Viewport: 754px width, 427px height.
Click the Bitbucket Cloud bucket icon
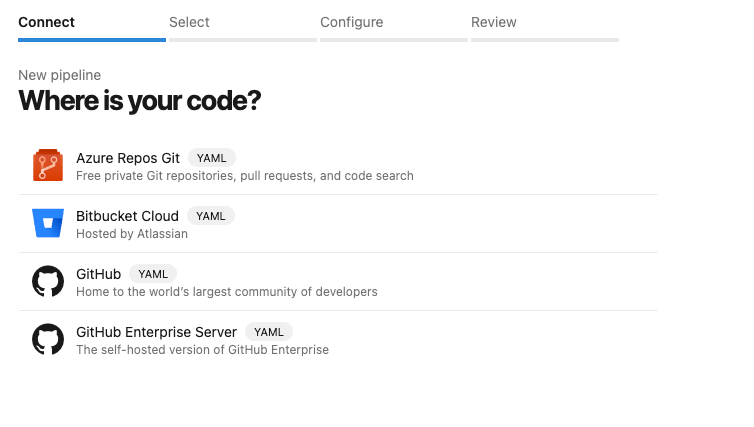coord(48,223)
